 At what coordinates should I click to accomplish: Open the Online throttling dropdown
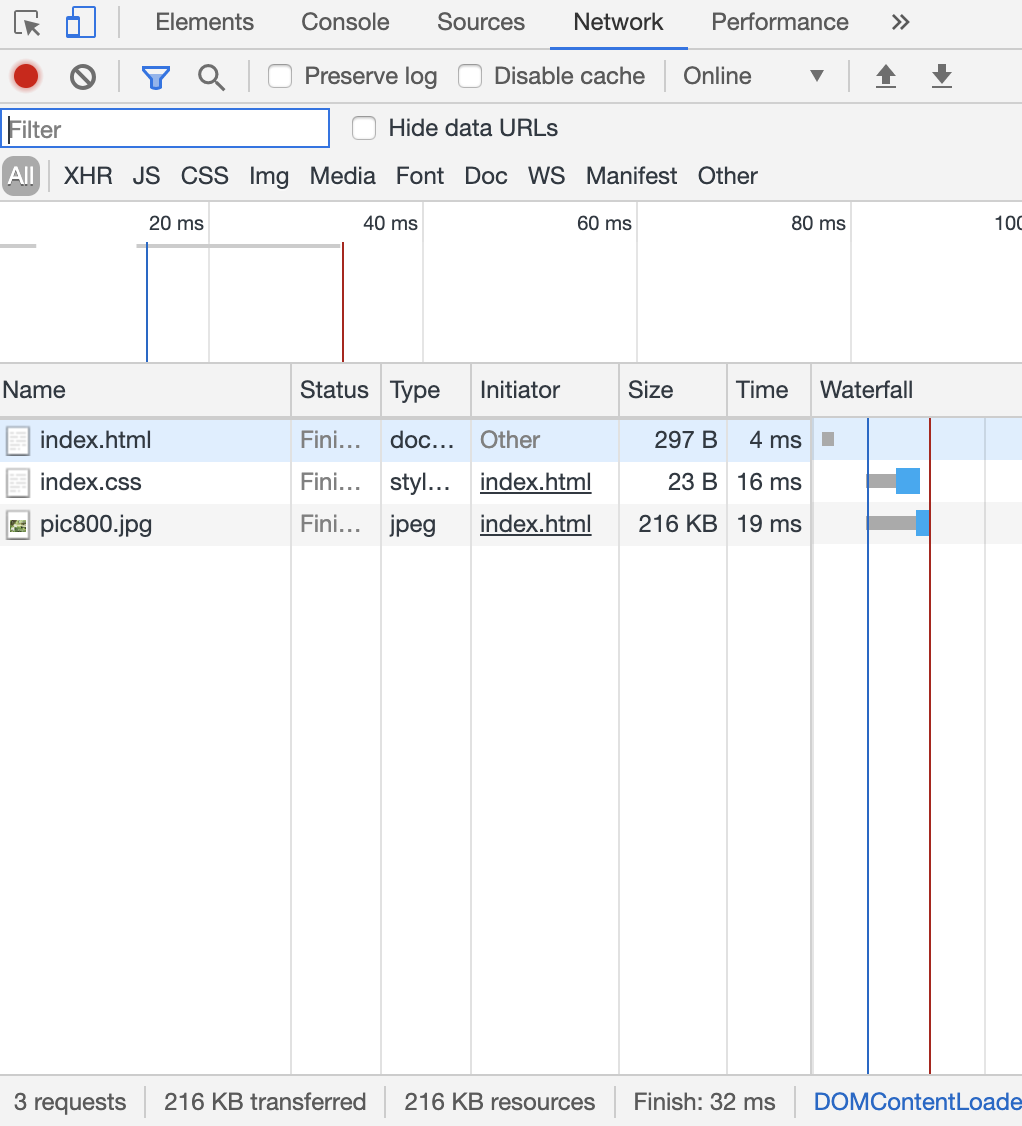(x=754, y=76)
